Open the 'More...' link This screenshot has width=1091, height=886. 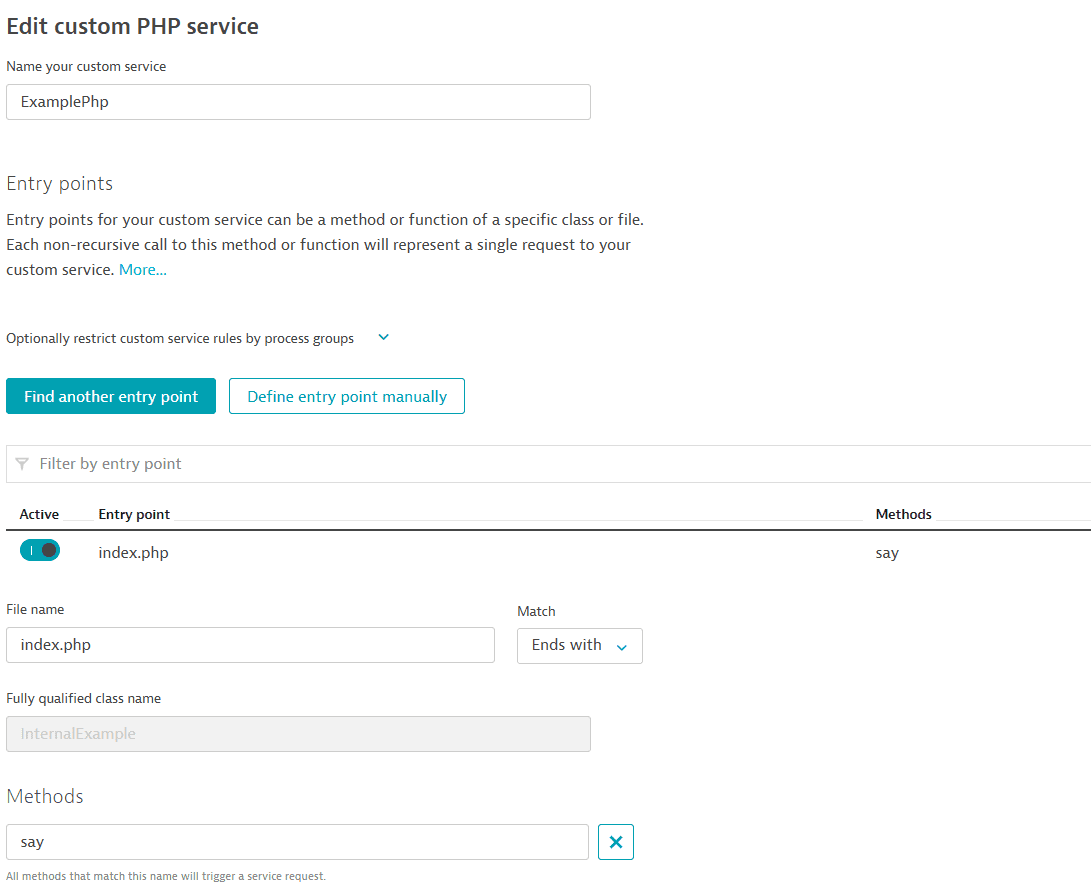coord(143,270)
